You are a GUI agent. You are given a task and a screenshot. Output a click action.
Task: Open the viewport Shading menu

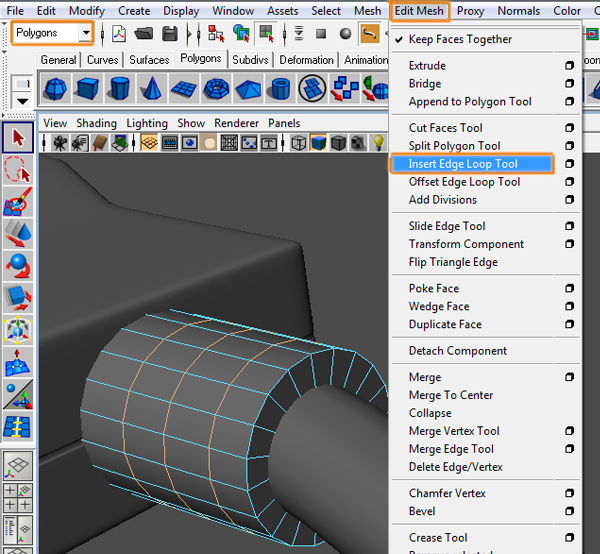96,123
